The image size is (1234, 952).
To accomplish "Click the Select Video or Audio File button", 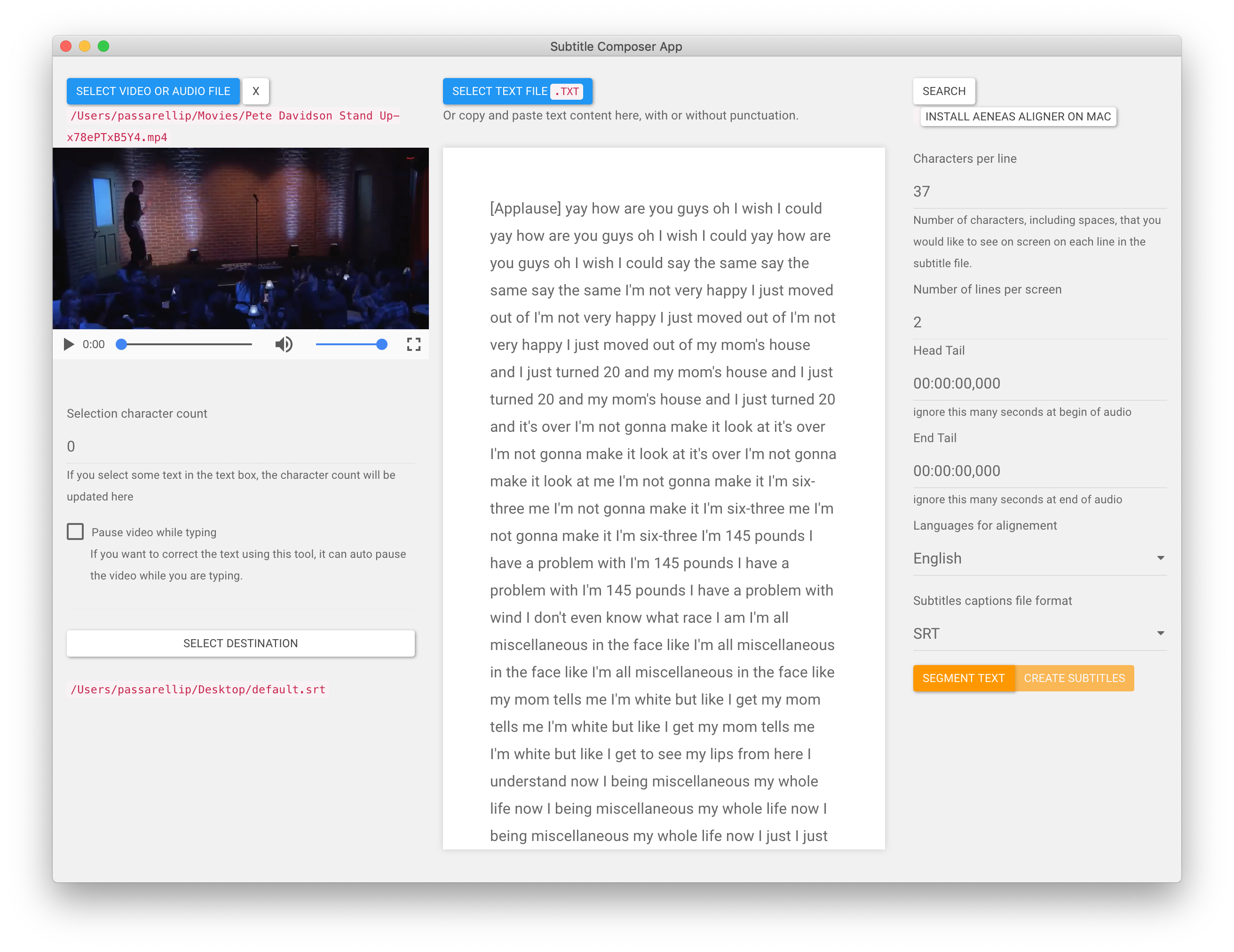I will 153,91.
